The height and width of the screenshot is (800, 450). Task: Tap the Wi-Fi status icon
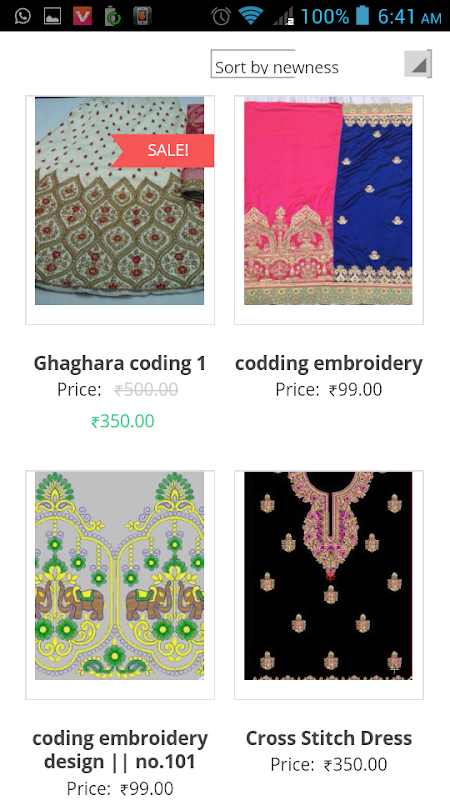(250, 16)
